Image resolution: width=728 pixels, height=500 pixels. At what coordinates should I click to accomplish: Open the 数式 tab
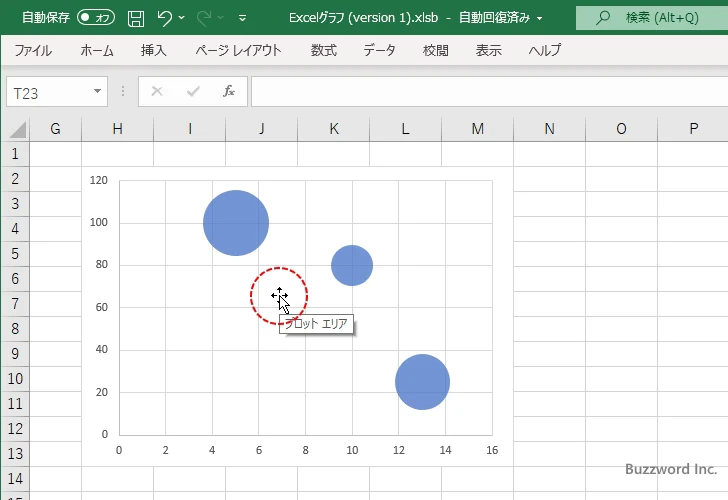pyautogui.click(x=324, y=50)
